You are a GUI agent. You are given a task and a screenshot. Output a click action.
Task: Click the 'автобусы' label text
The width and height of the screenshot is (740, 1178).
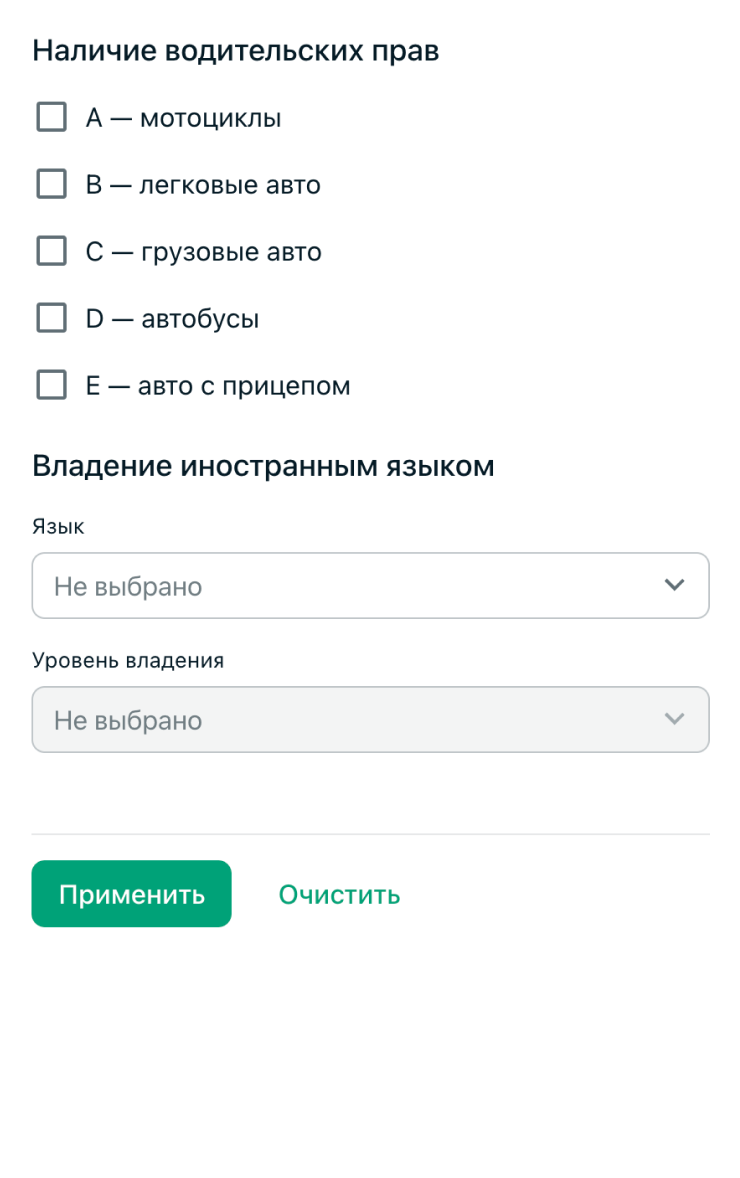200,319
